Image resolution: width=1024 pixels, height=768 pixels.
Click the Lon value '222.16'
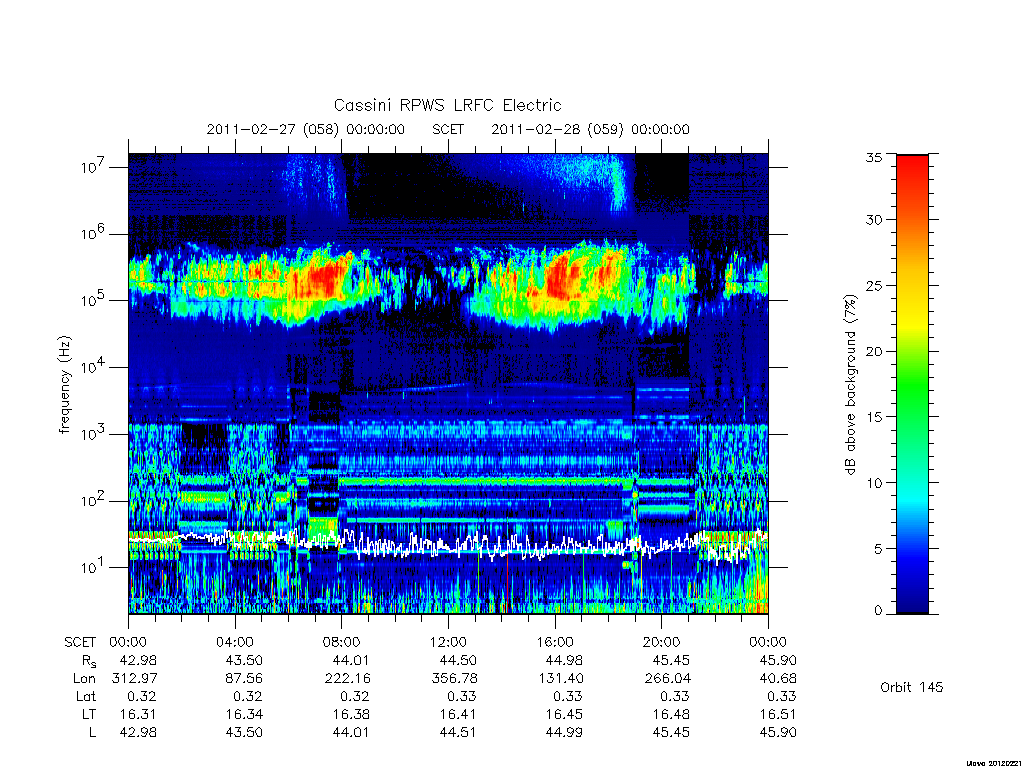[347, 679]
